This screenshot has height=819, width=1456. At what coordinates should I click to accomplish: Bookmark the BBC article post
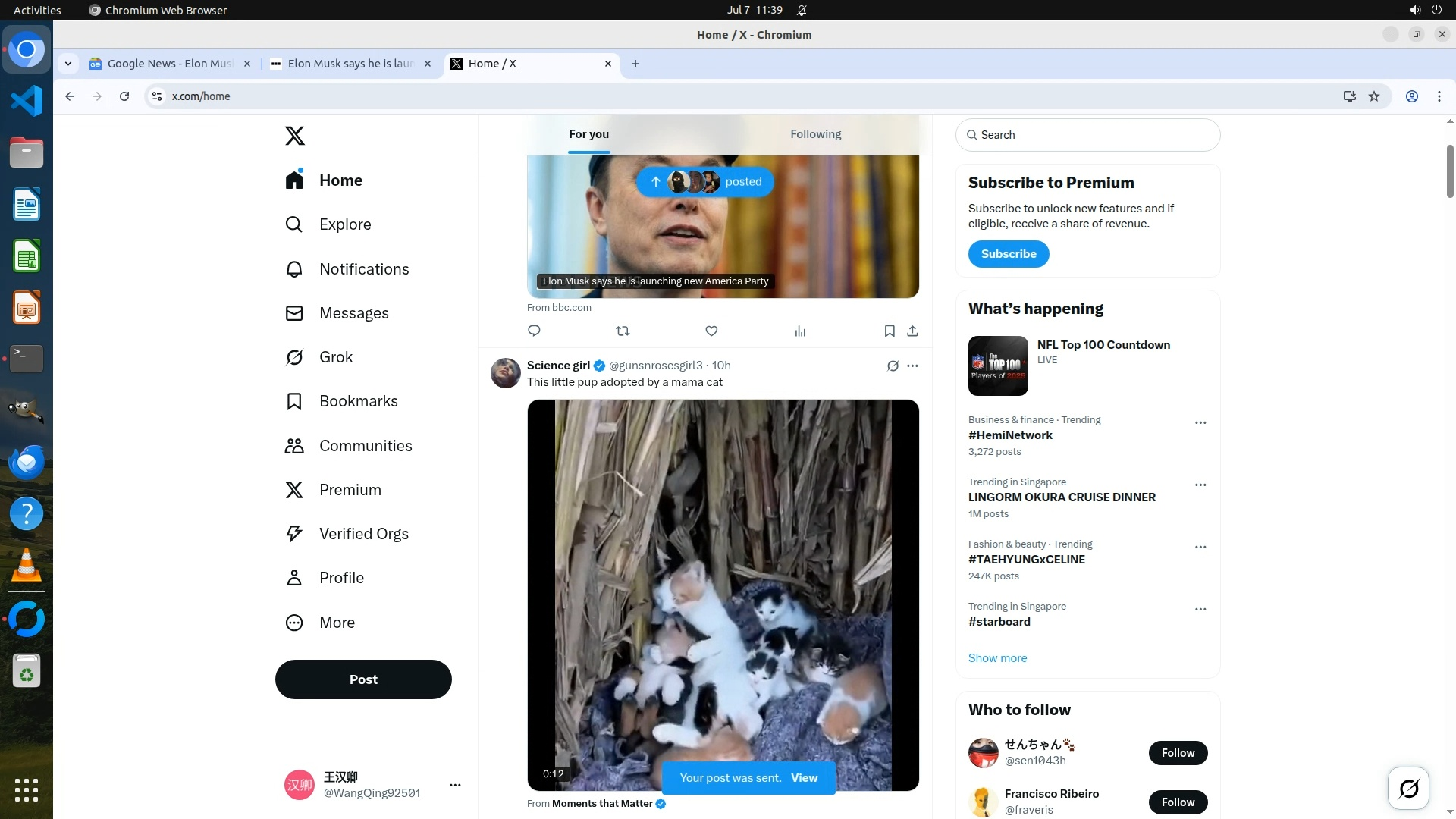pos(890,331)
